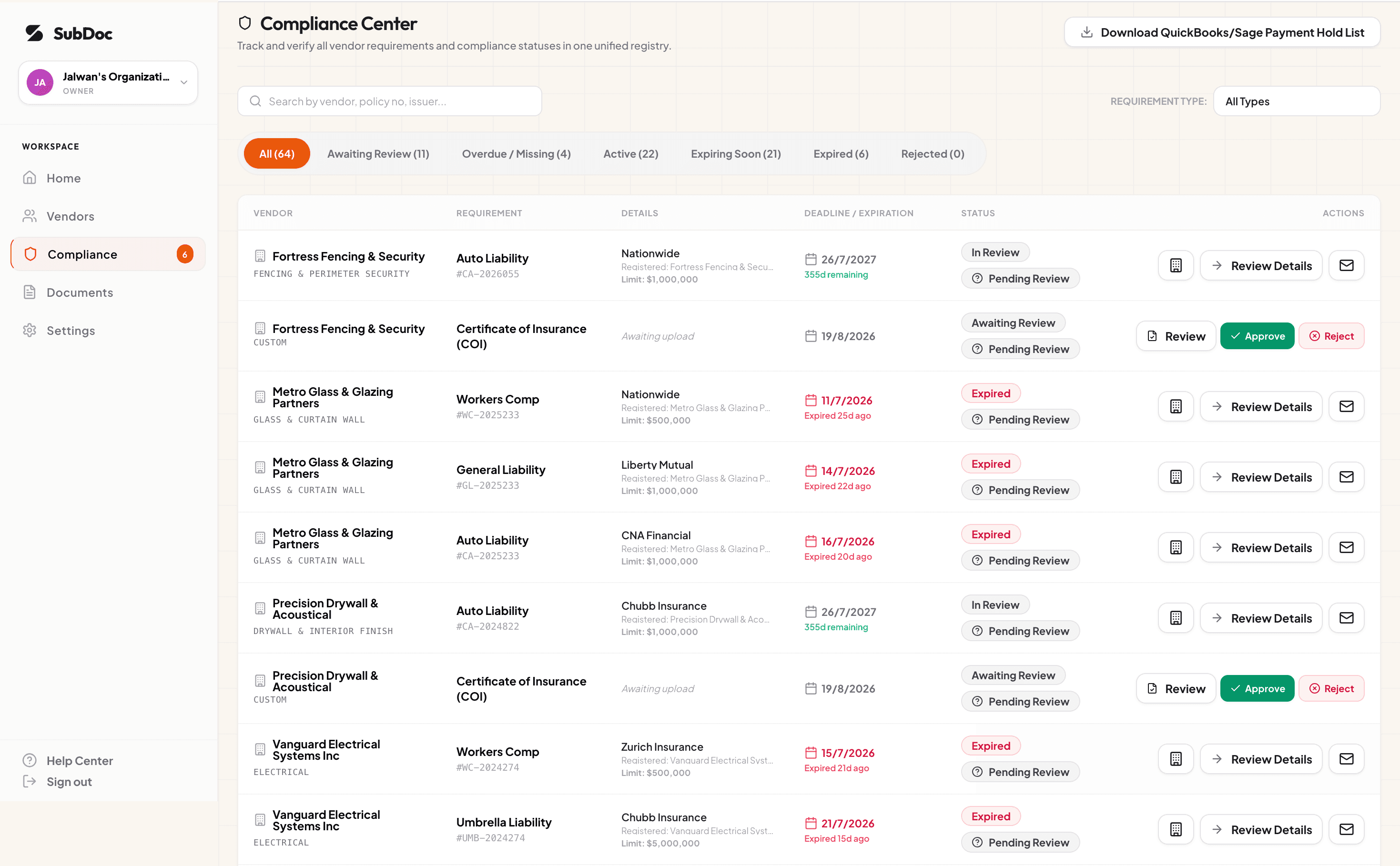Image resolution: width=1400 pixels, height=866 pixels.
Task: Select the All (64) tab
Action: pos(277,153)
